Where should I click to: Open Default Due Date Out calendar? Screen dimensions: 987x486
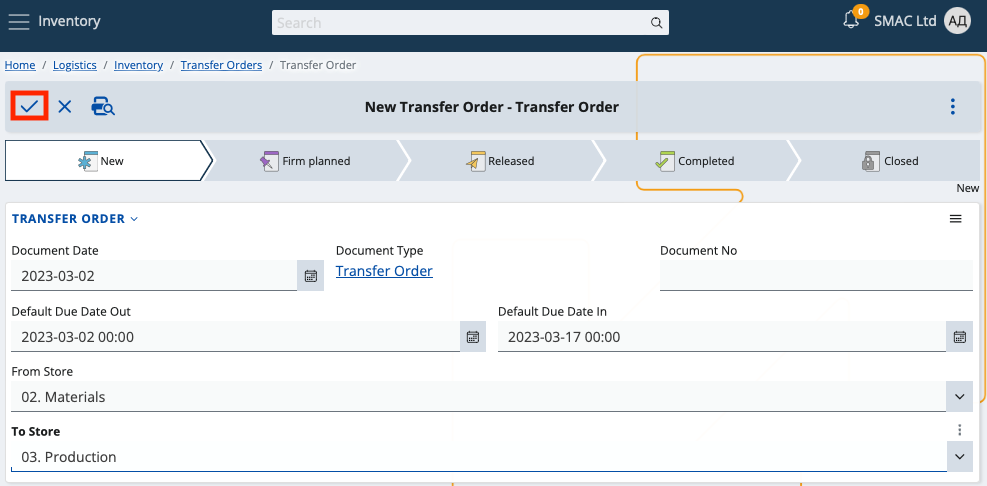point(473,337)
